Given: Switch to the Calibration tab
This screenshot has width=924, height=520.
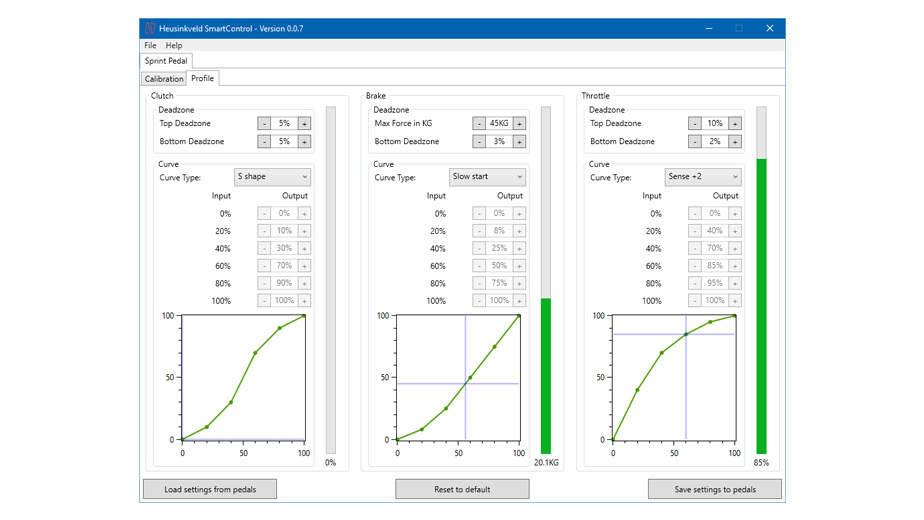Looking at the screenshot, I should click(x=164, y=78).
